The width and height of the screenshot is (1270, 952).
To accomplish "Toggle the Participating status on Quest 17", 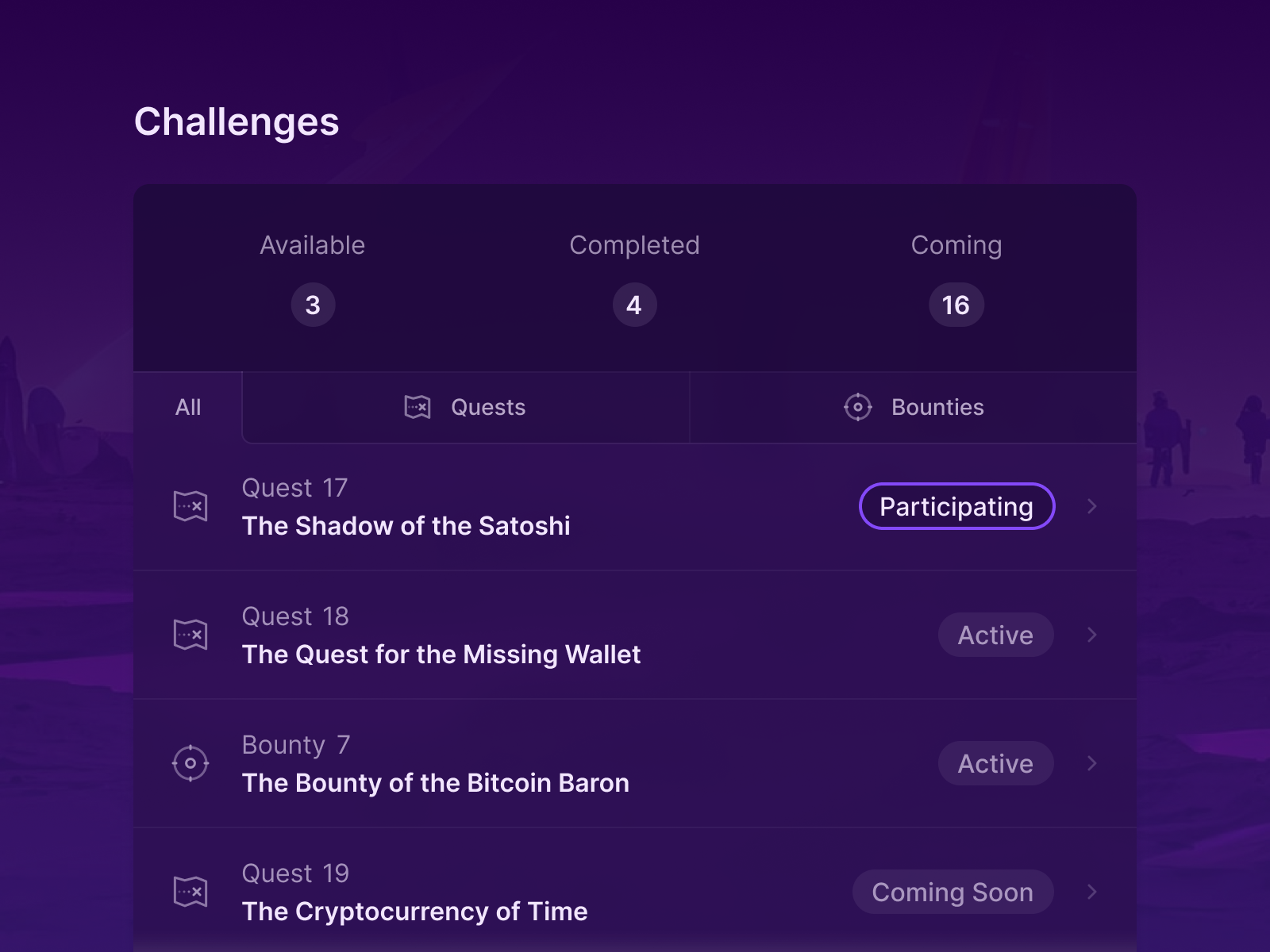I will point(956,505).
